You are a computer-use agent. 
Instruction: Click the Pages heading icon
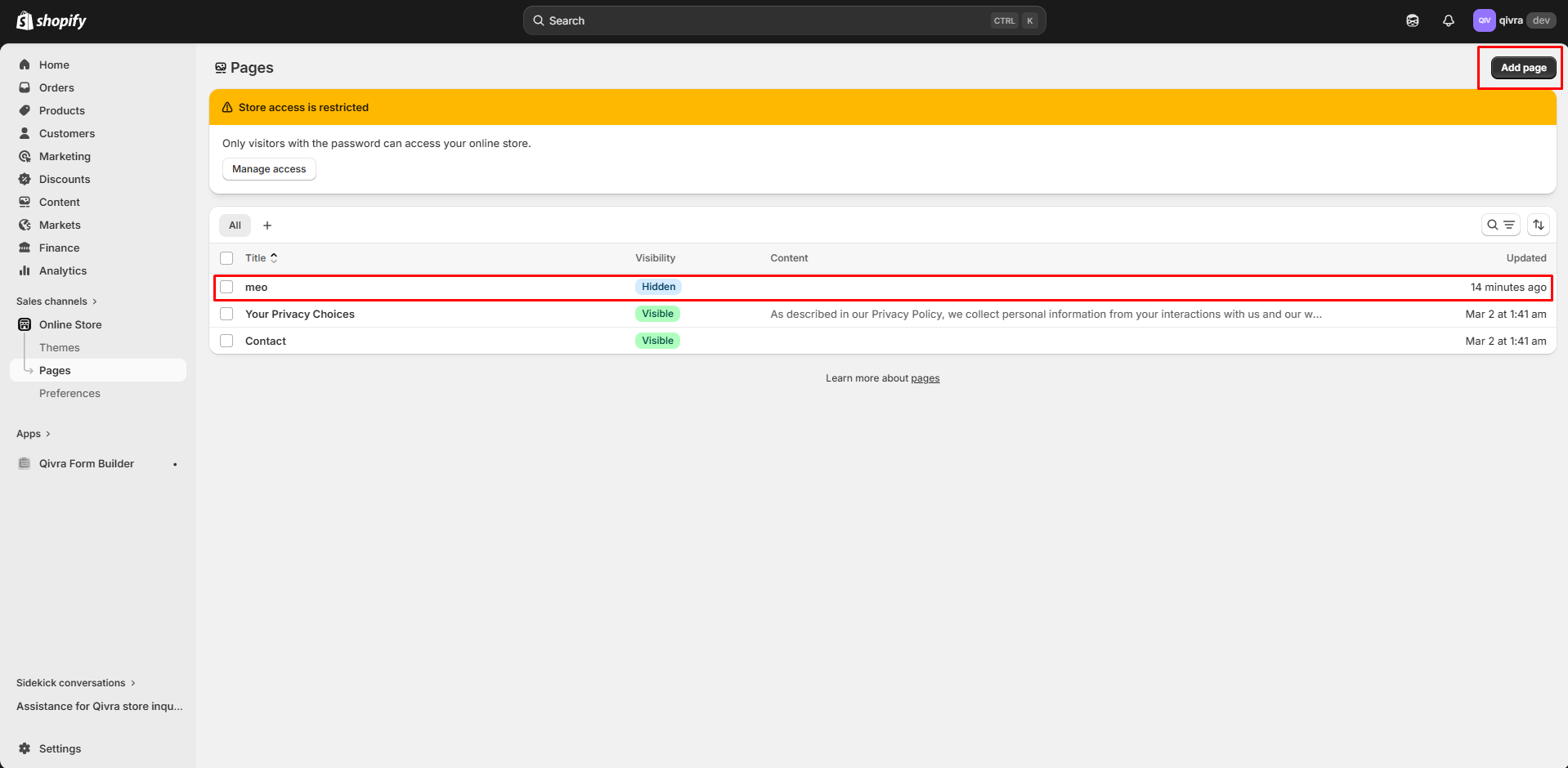tap(220, 68)
